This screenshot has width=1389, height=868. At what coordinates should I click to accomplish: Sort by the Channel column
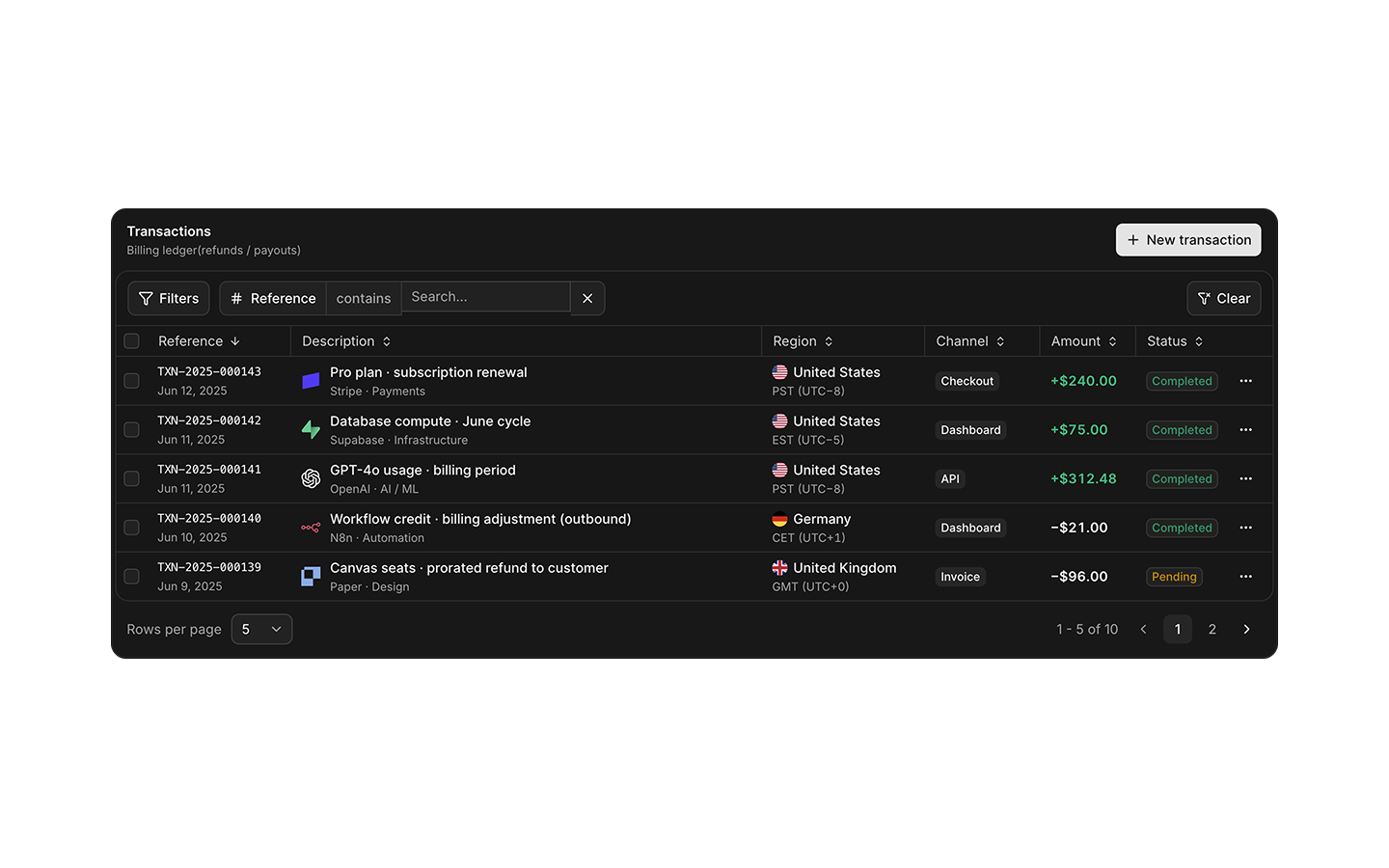point(970,341)
